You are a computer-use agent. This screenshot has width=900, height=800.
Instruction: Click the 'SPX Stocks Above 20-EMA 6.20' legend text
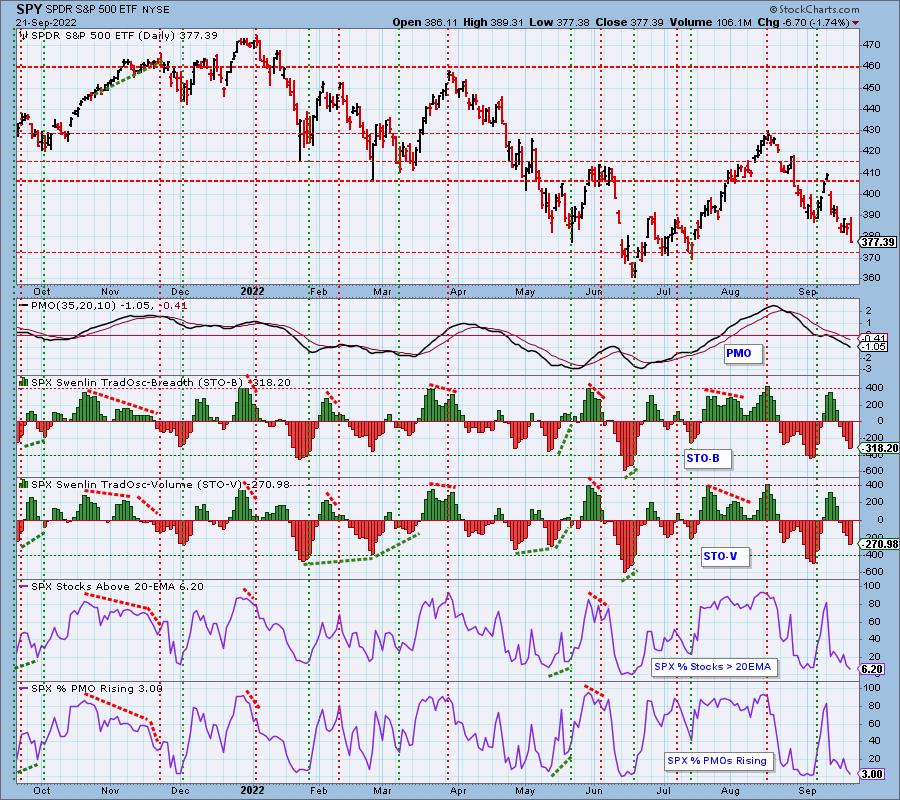tap(117, 587)
